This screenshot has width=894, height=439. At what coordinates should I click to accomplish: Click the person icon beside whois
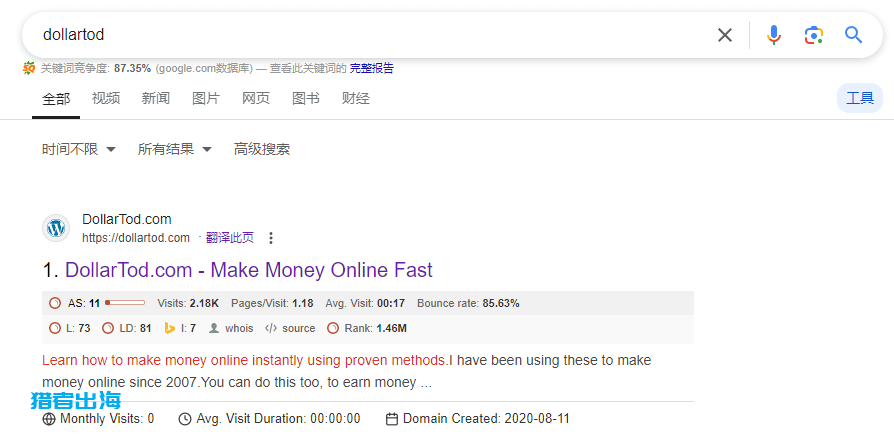214,328
